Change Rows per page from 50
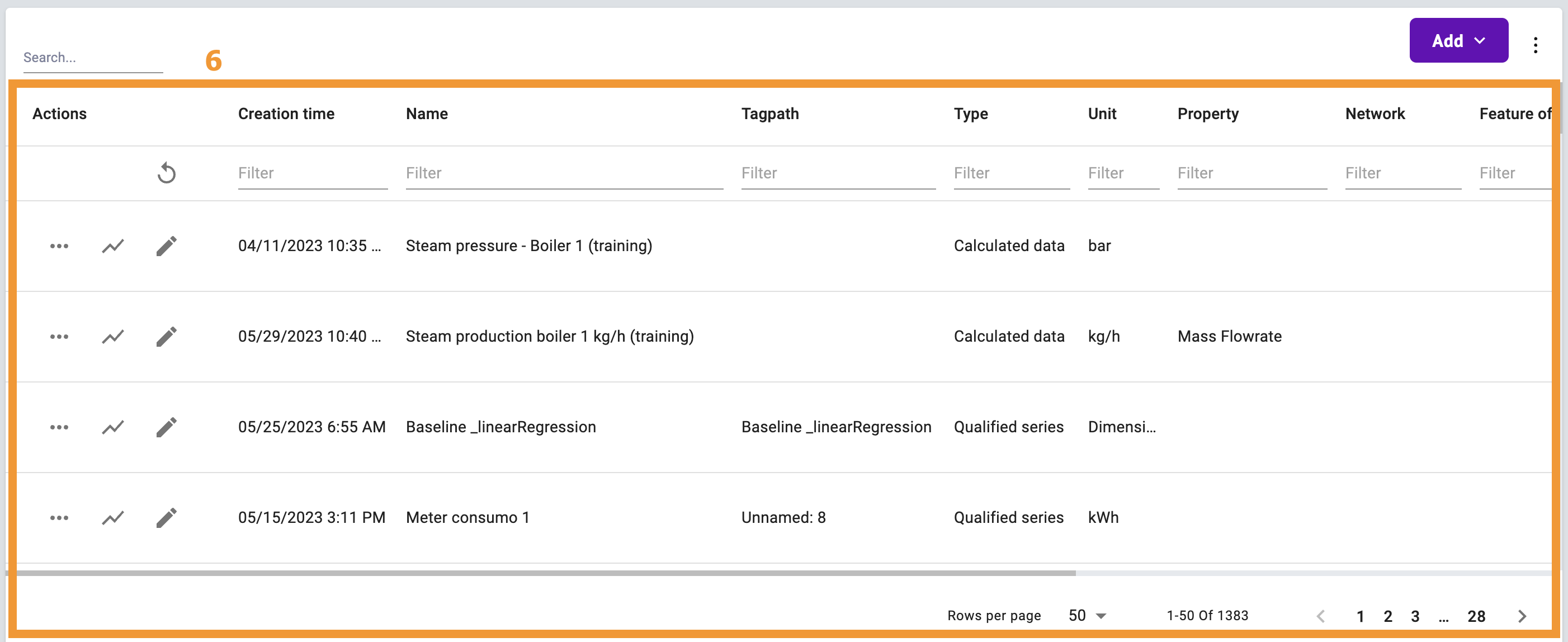Screen dimensions: 1568x642 tap(1087, 615)
